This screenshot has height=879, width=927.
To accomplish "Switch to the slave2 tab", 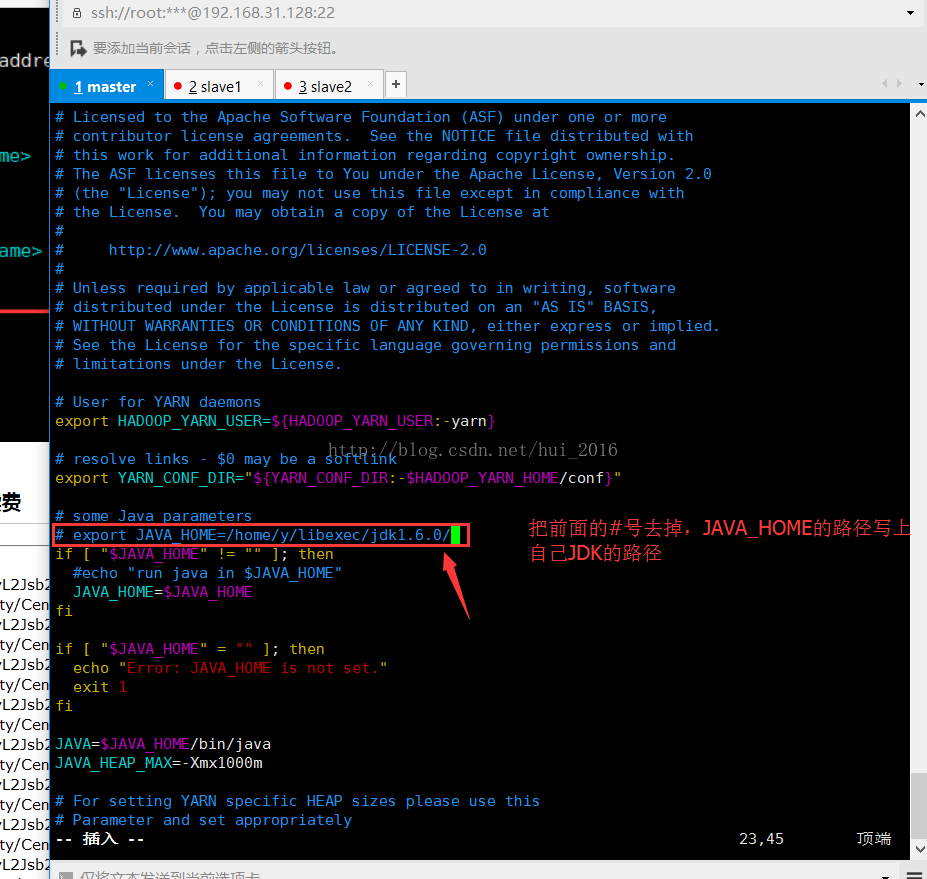I will tap(325, 87).
